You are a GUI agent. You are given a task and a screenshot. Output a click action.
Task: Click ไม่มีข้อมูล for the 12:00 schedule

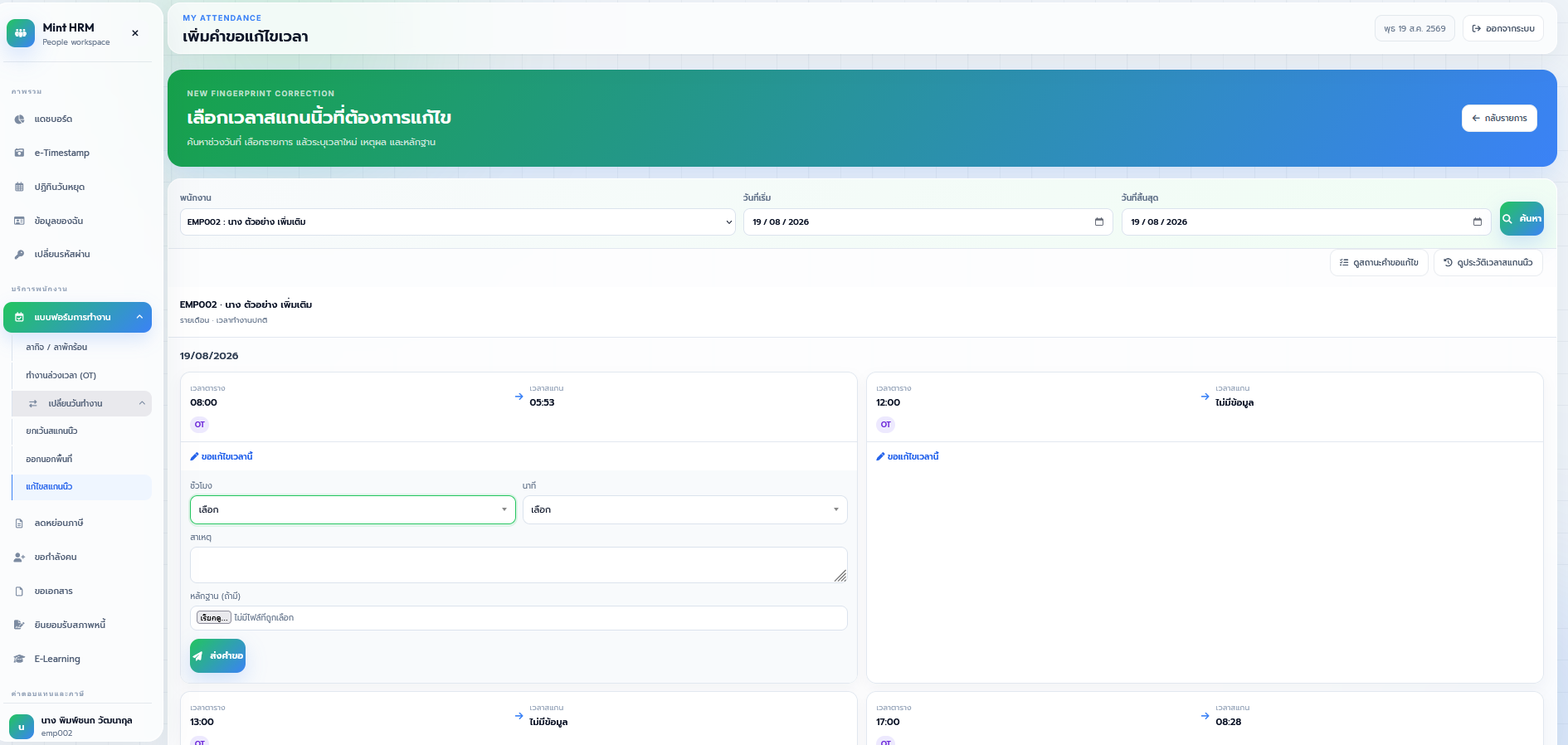[1234, 402]
